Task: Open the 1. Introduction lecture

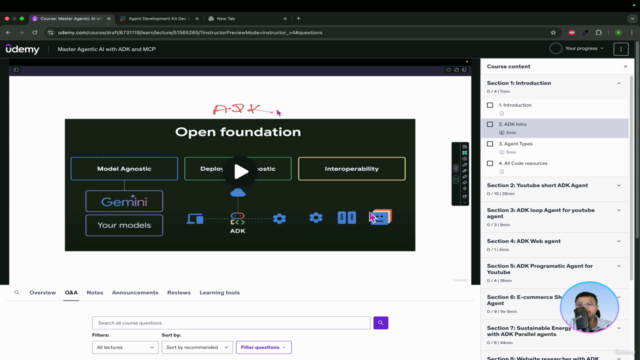Action: tap(515, 105)
